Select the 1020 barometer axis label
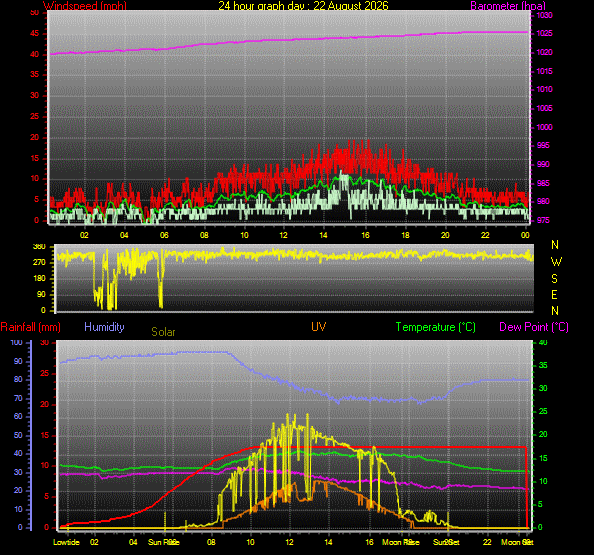This screenshot has width=594, height=555. click(x=544, y=52)
